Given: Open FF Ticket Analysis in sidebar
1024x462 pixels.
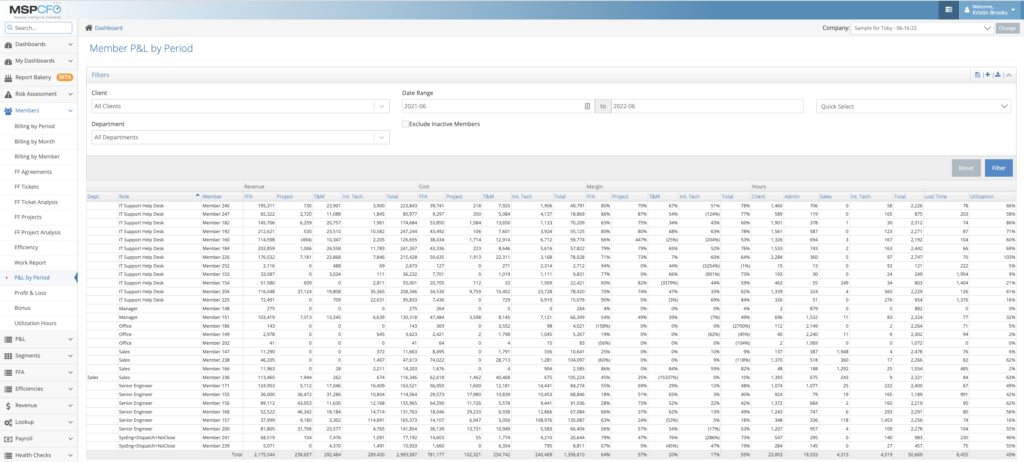Looking at the screenshot, I should 37,202.
